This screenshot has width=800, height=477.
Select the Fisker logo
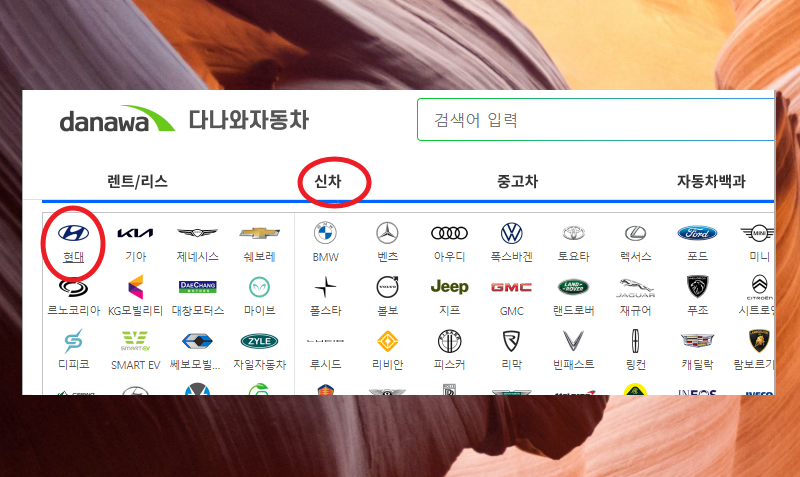point(449,341)
